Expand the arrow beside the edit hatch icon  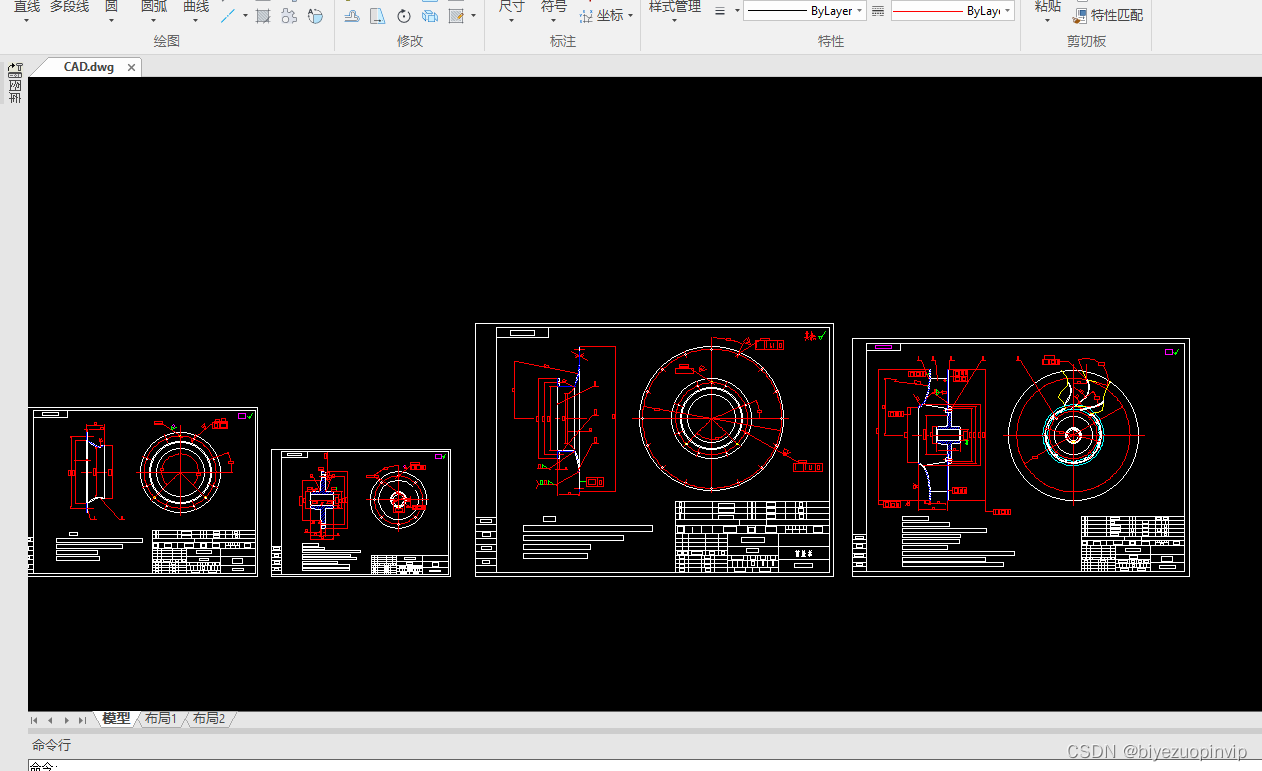[x=473, y=16]
